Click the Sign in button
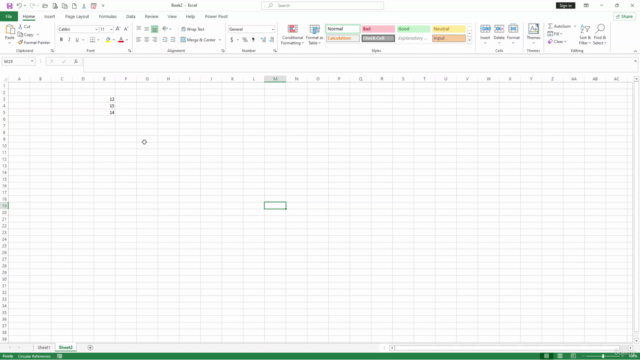The height and width of the screenshot is (360, 640). (565, 6)
